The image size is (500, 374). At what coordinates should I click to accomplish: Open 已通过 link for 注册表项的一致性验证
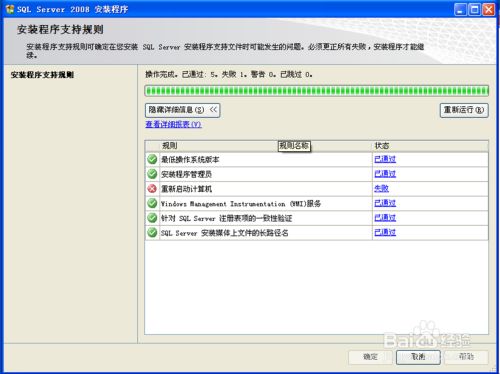point(385,218)
